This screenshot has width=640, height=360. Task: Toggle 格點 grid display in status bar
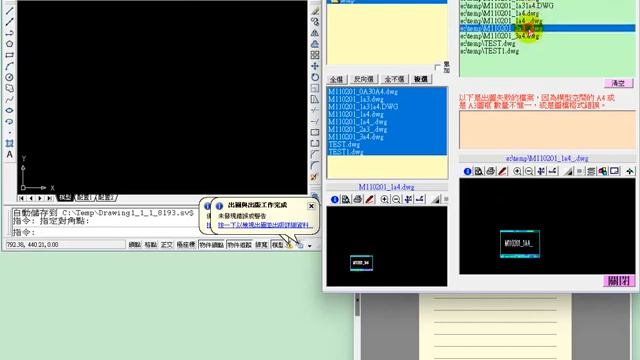(151, 244)
